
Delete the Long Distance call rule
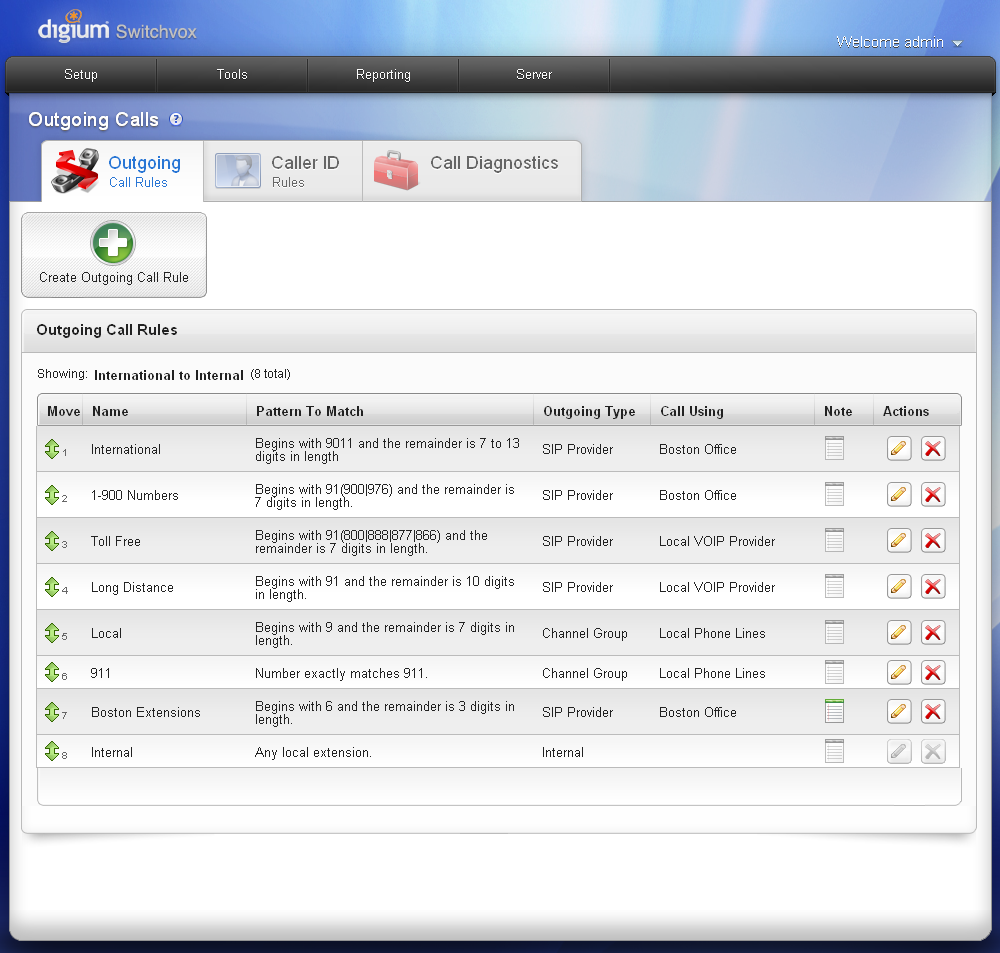pyautogui.click(x=933, y=587)
